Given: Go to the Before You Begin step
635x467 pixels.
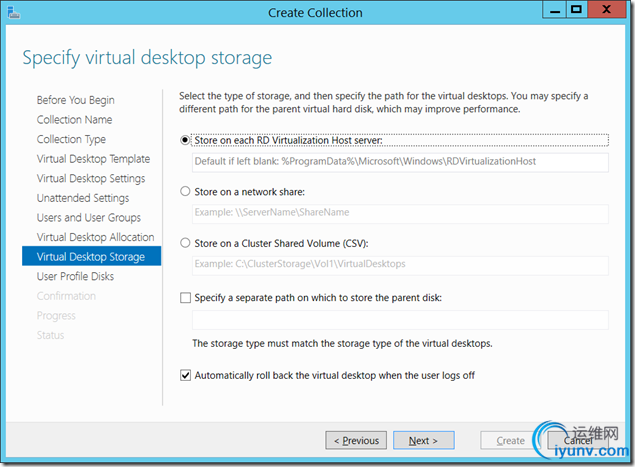Looking at the screenshot, I should (x=76, y=100).
